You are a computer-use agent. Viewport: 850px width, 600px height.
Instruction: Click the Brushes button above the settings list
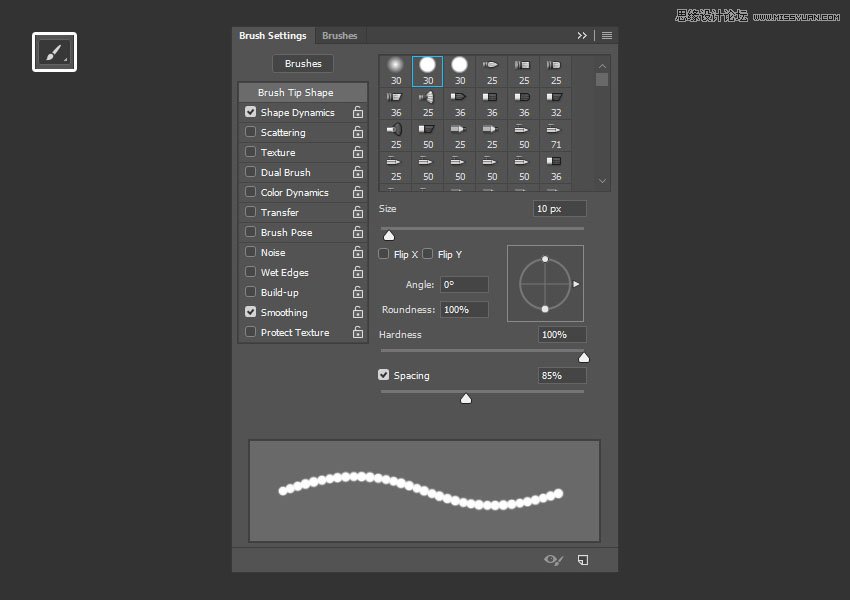pyautogui.click(x=302, y=63)
